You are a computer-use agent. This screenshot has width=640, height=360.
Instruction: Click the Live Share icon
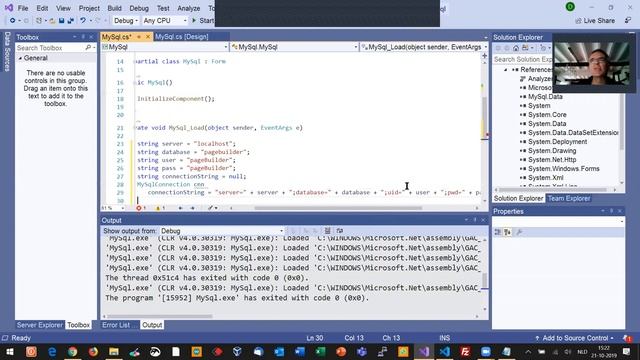coord(578,20)
